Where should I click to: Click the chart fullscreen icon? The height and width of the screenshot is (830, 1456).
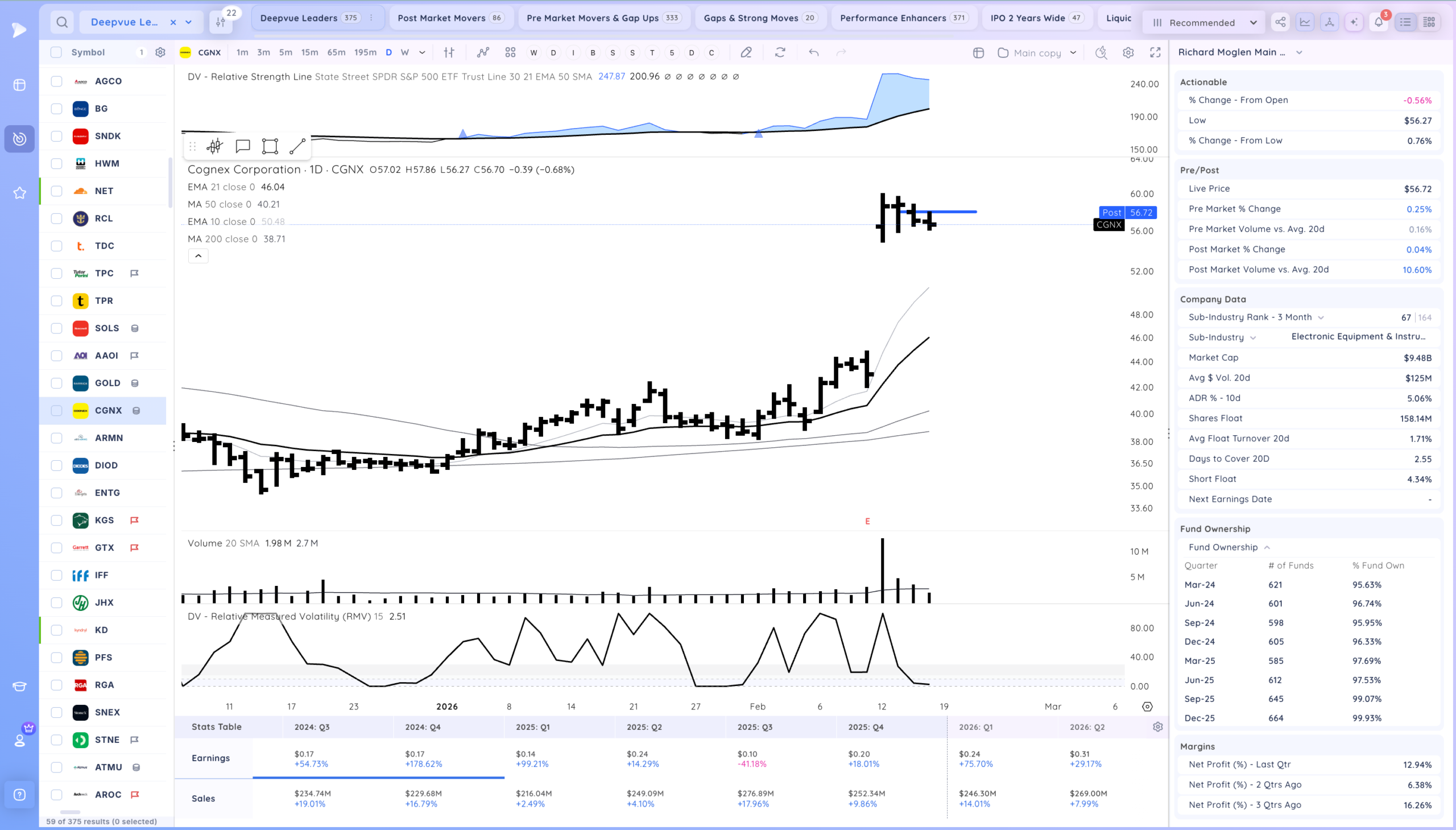tap(1155, 52)
